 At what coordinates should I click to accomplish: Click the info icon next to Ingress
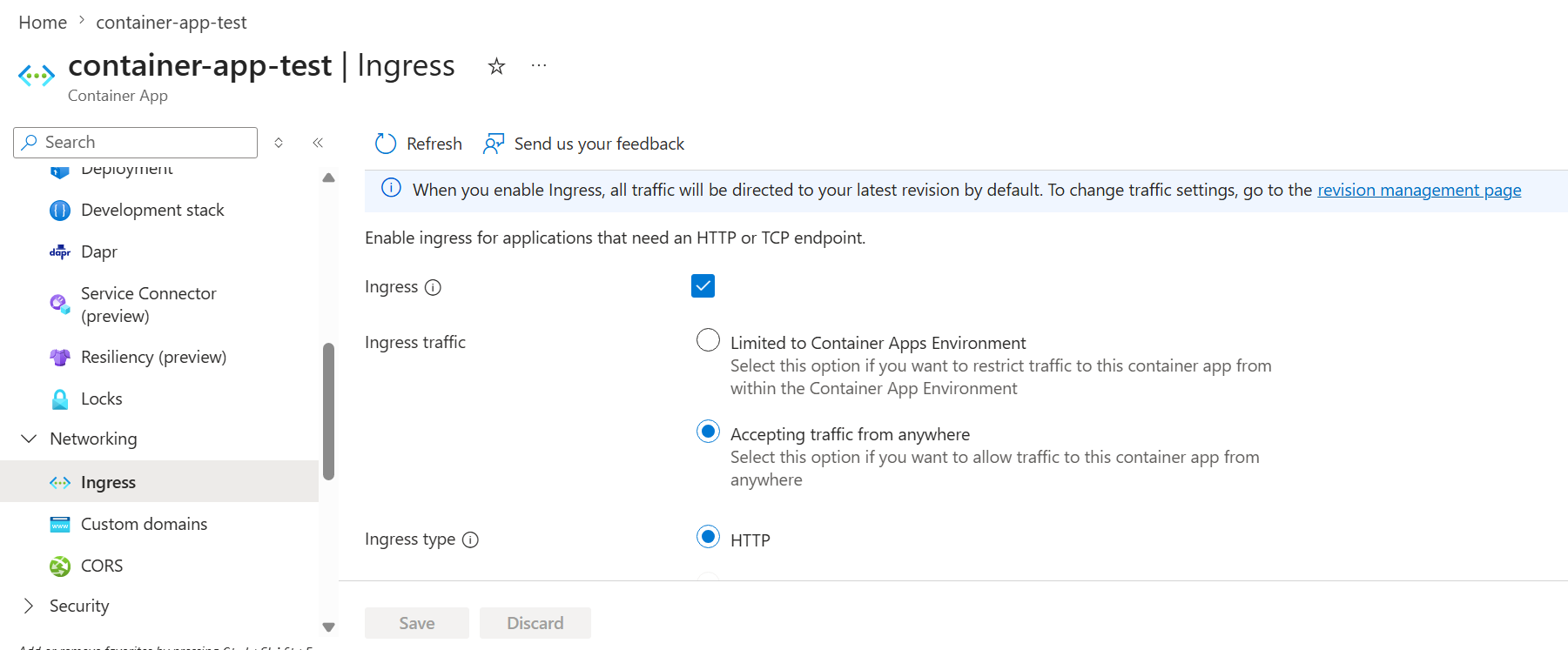(433, 287)
